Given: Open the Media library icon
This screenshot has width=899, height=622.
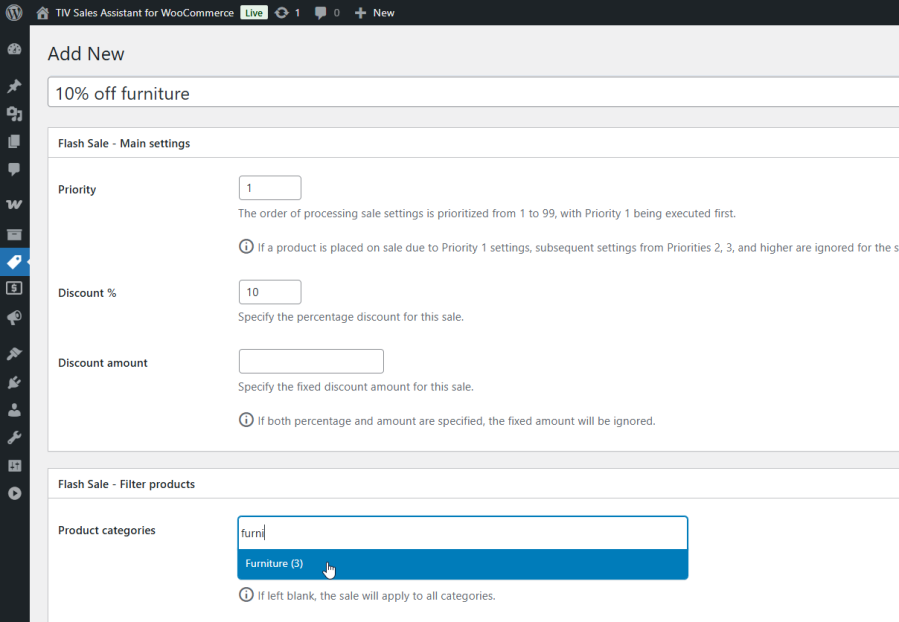Looking at the screenshot, I should (14, 114).
